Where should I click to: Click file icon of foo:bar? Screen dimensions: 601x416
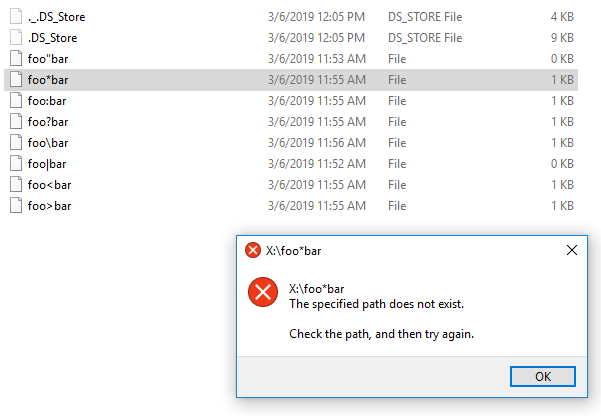(15, 101)
